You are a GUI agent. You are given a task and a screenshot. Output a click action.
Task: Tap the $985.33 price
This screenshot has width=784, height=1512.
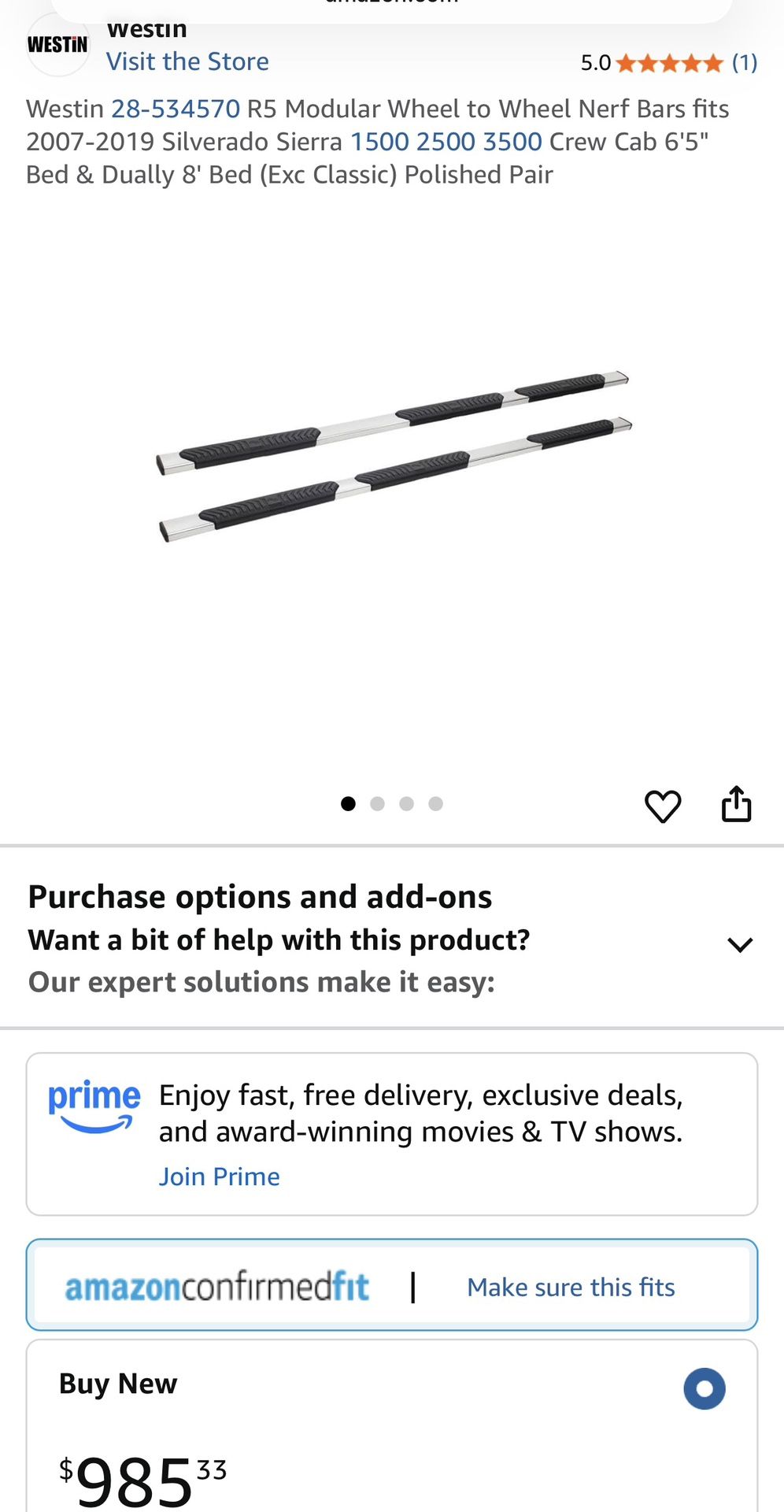pyautogui.click(x=143, y=1479)
